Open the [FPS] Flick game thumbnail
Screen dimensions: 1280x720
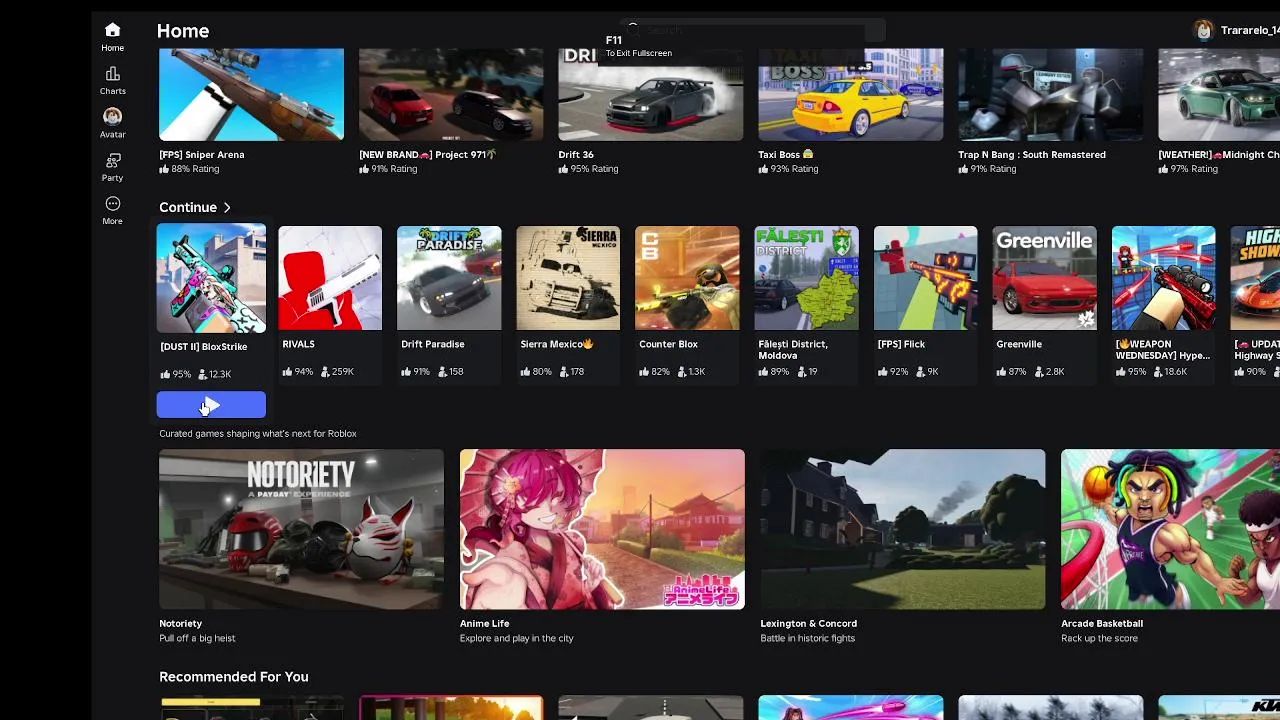tap(925, 278)
